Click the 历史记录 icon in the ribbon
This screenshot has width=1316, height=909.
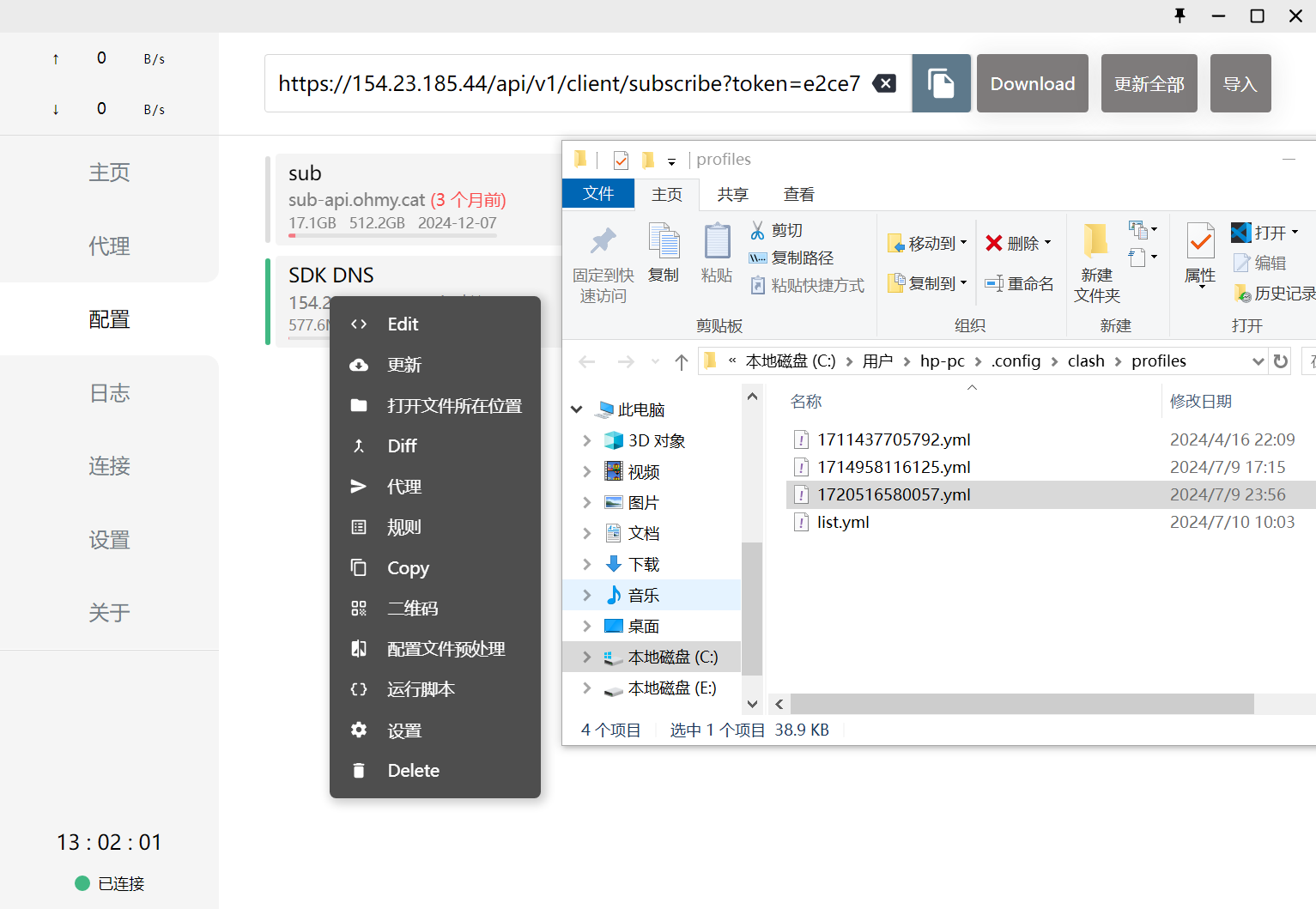coord(1242,294)
